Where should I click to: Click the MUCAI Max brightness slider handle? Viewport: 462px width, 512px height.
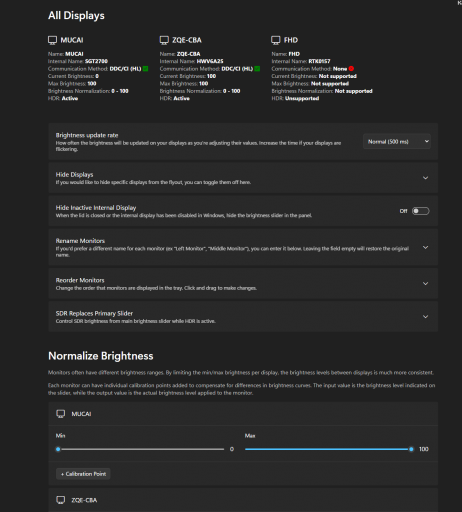click(411, 449)
